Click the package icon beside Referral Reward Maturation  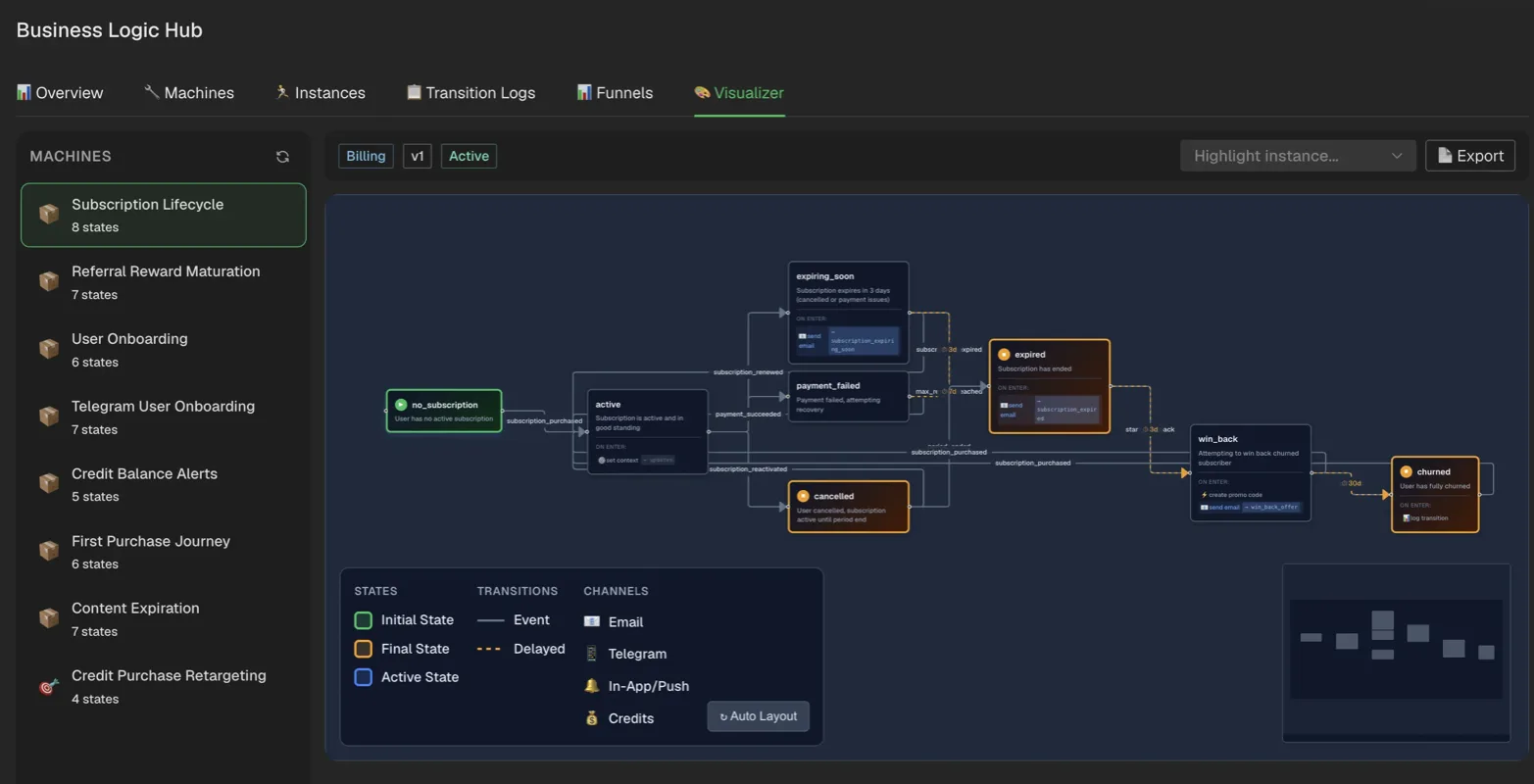(49, 282)
